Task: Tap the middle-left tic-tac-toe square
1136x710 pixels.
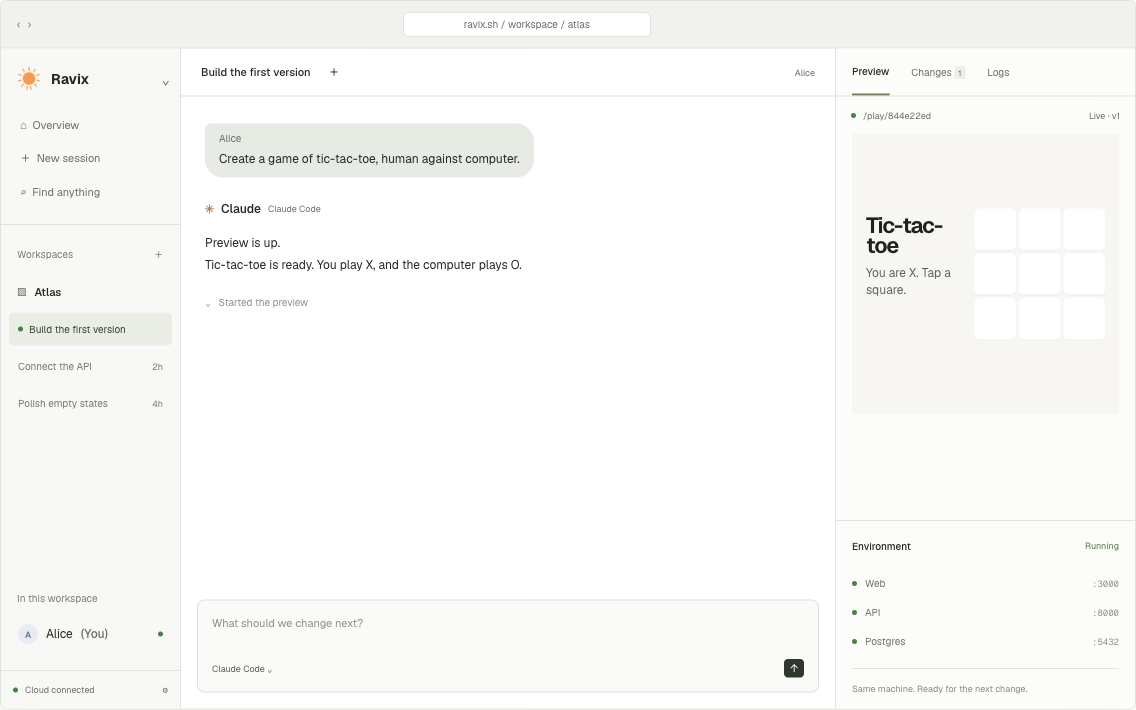Action: click(995, 274)
